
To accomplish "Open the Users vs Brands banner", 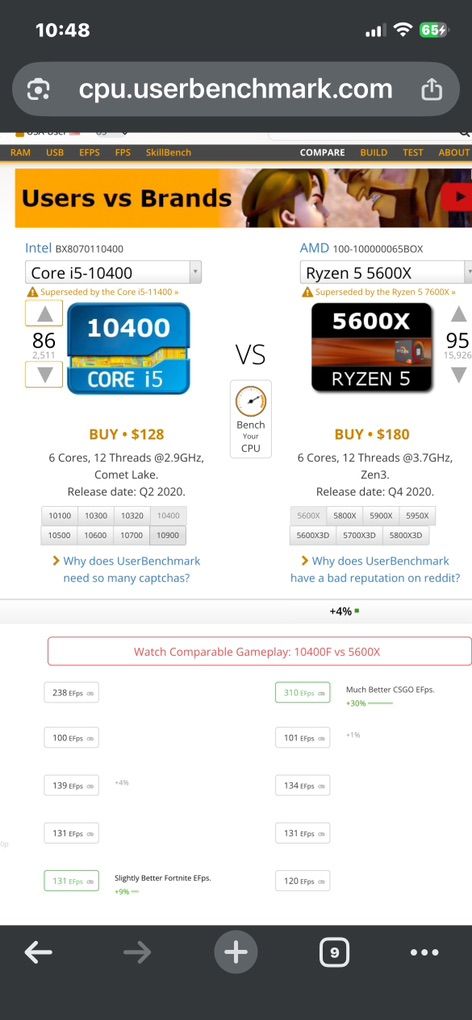I will 243,198.
